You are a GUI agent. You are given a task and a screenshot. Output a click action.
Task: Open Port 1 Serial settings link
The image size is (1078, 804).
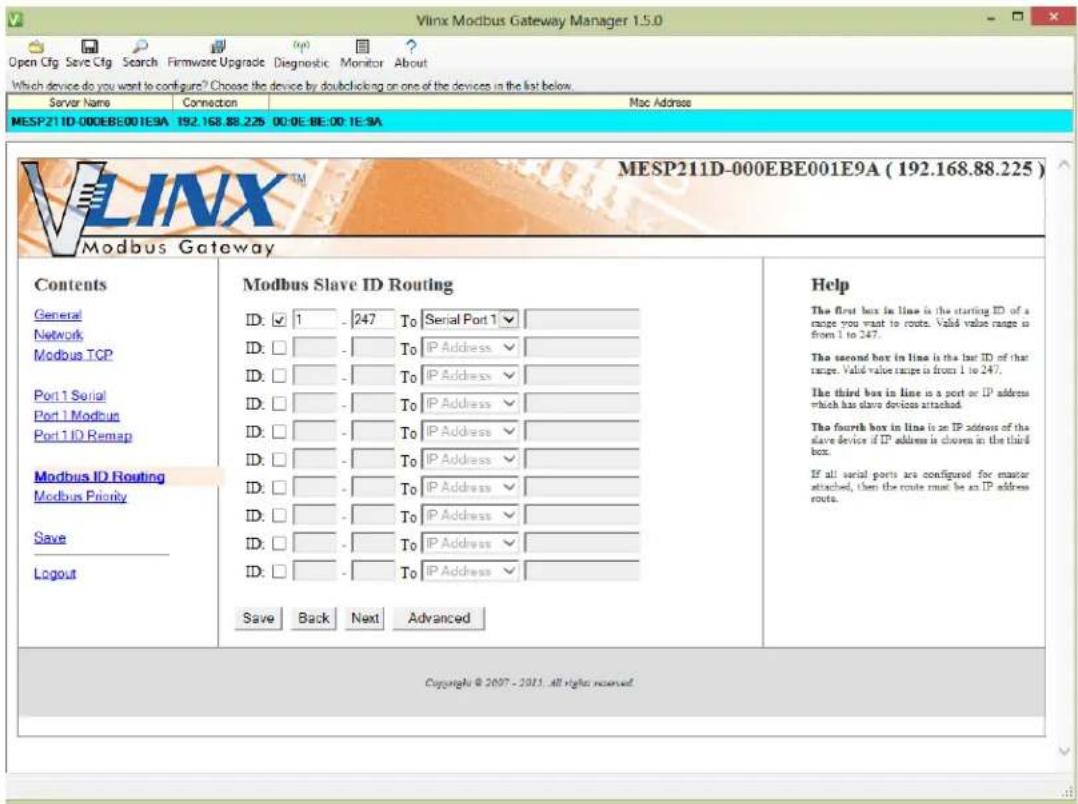[x=70, y=395]
